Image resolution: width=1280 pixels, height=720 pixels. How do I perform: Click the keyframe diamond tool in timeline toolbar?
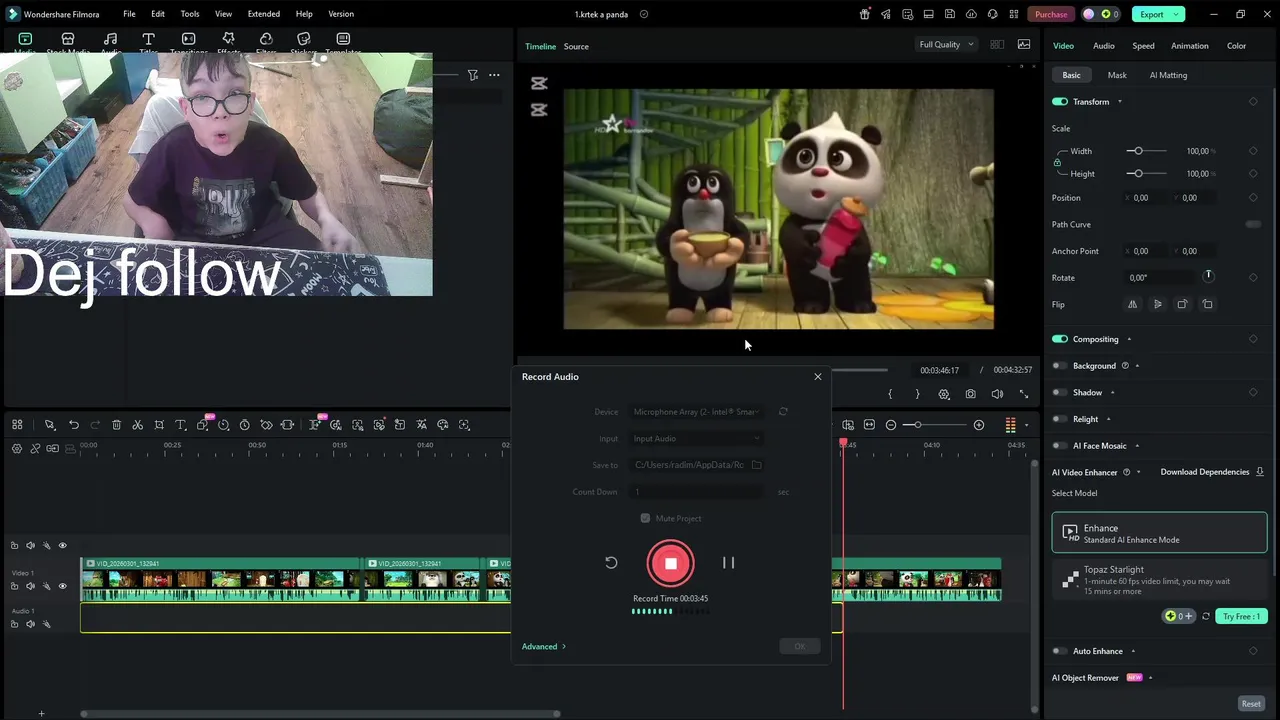point(266,425)
